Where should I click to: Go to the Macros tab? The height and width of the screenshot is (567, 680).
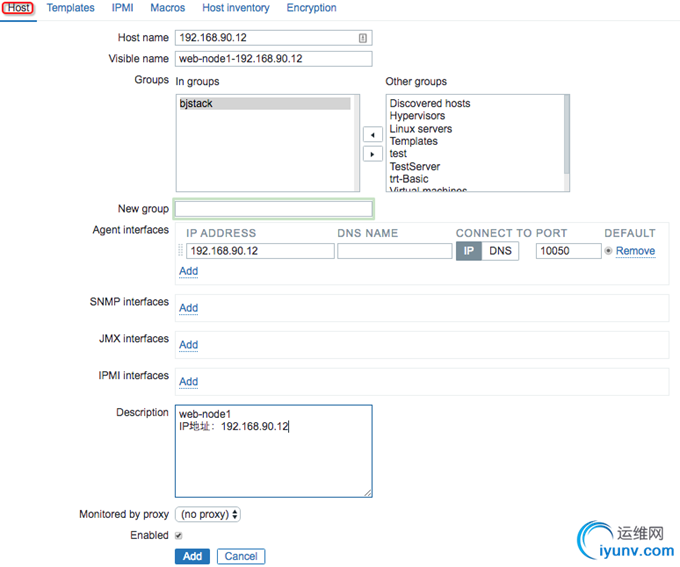pos(167,8)
